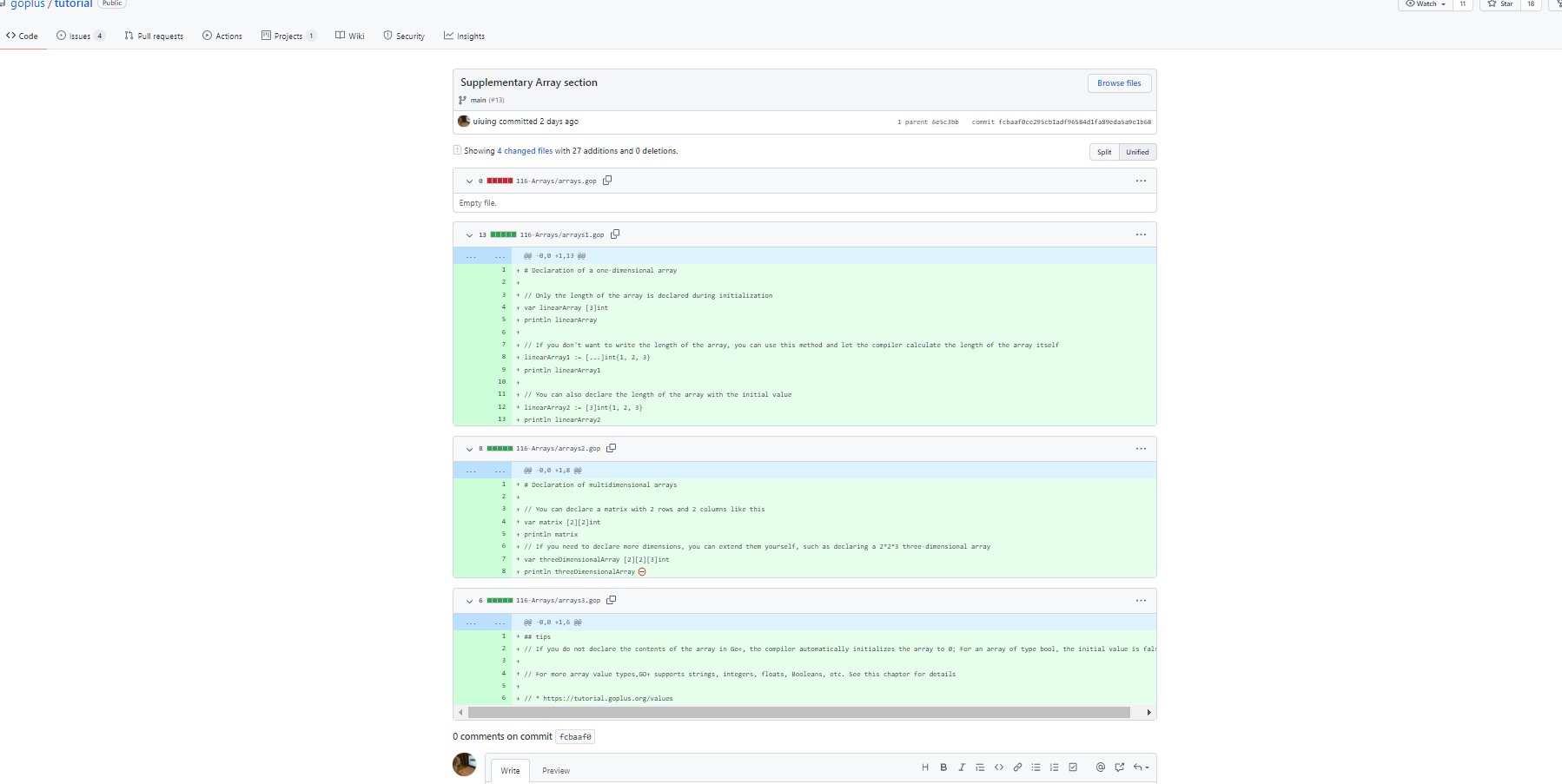Open options menu for arrays3.gop
The width and height of the screenshot is (1562, 784).
tap(1141, 601)
